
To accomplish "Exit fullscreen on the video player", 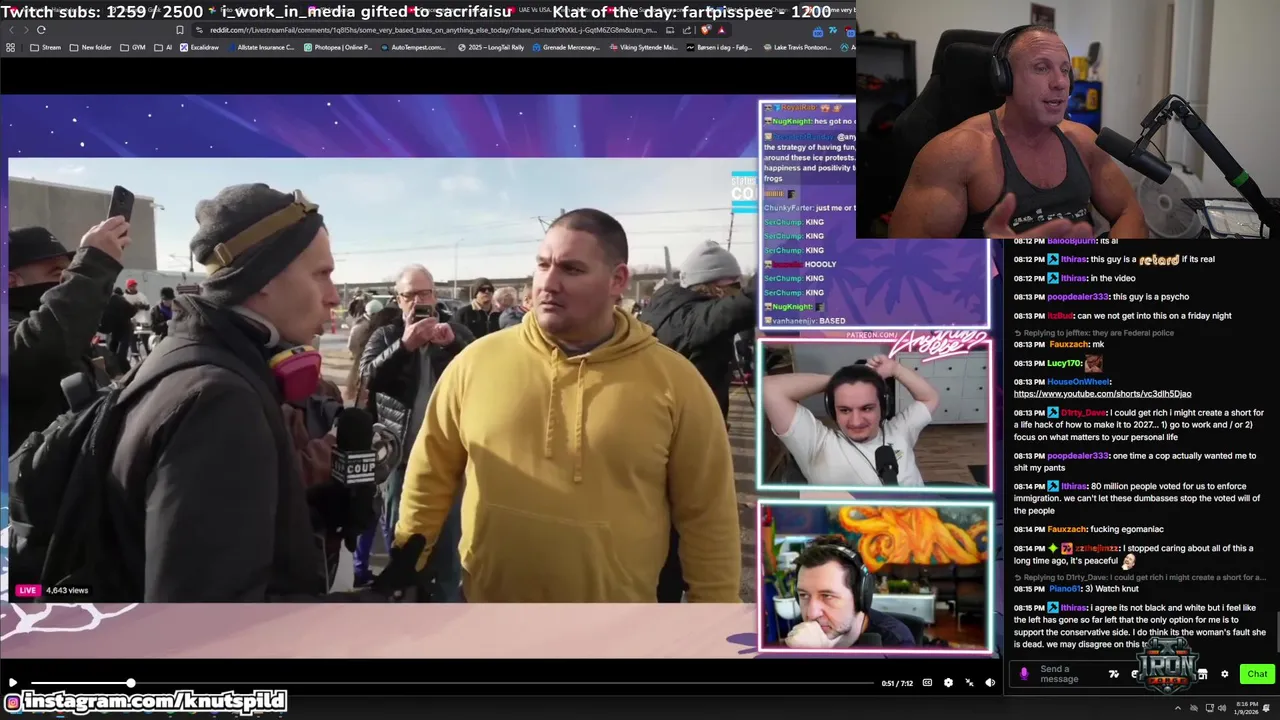I will tap(969, 683).
